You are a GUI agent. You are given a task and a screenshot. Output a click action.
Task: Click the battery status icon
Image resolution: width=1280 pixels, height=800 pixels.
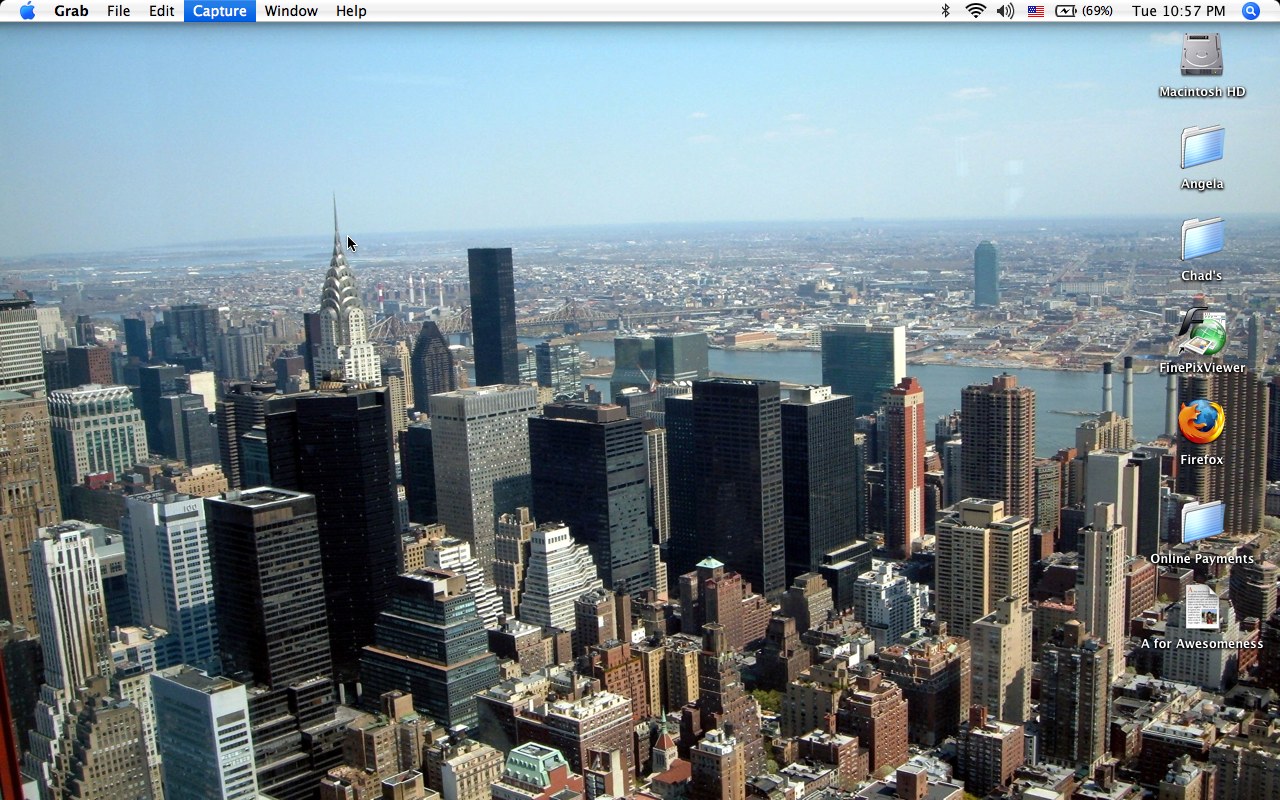[x=1066, y=11]
